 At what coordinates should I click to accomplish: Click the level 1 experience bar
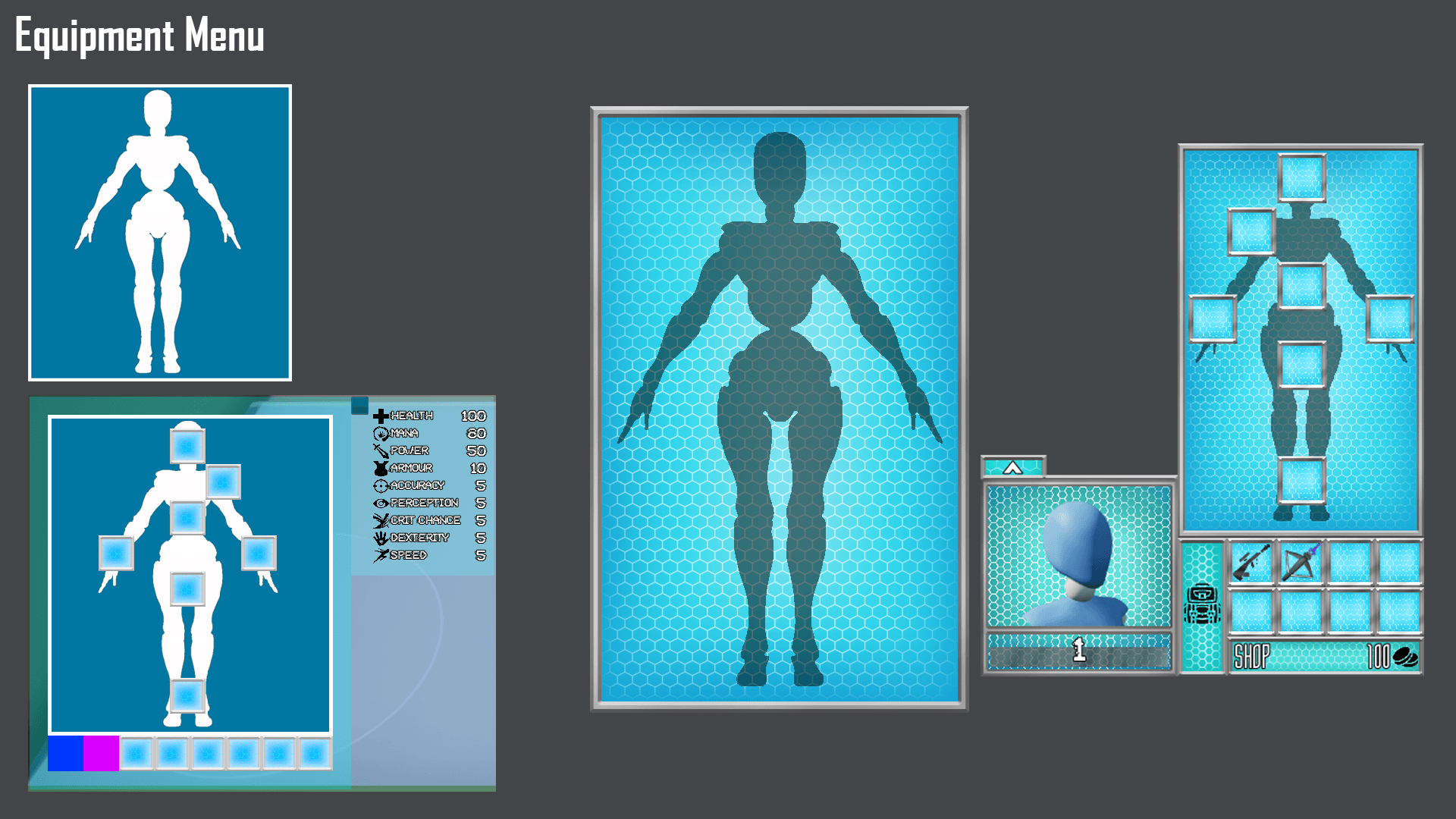point(1078,651)
